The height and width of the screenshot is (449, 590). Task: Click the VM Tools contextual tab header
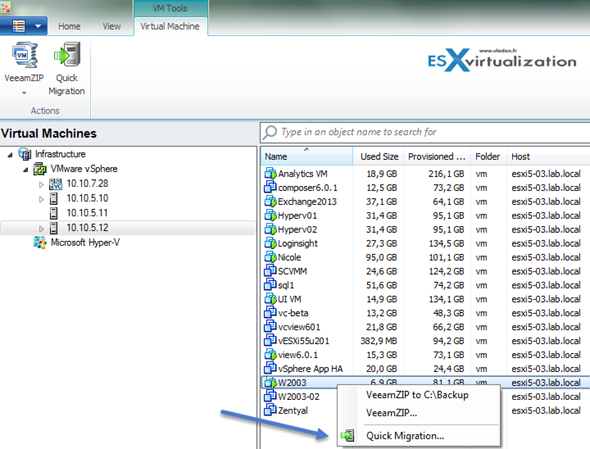click(170, 8)
